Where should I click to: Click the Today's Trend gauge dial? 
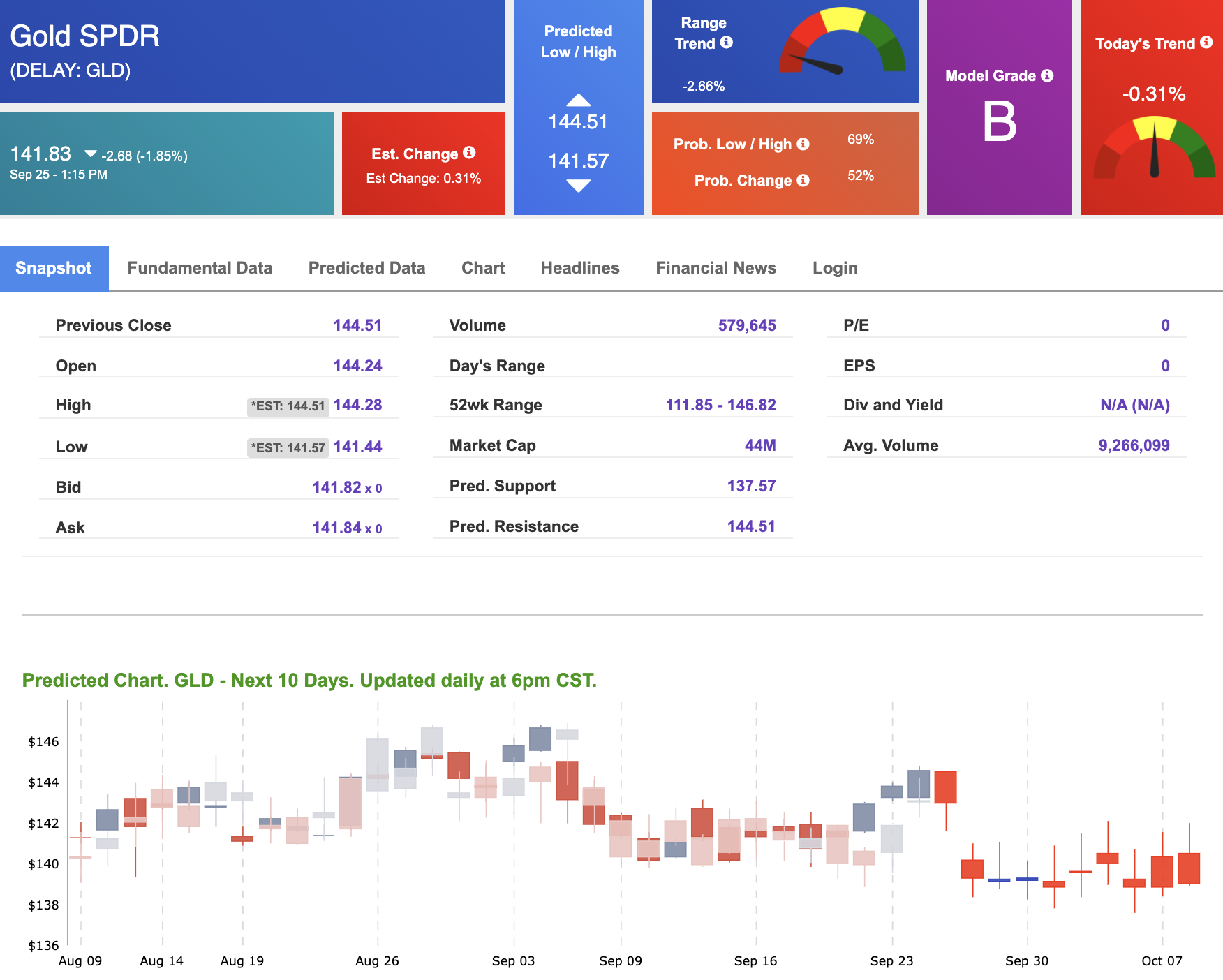tap(1154, 147)
